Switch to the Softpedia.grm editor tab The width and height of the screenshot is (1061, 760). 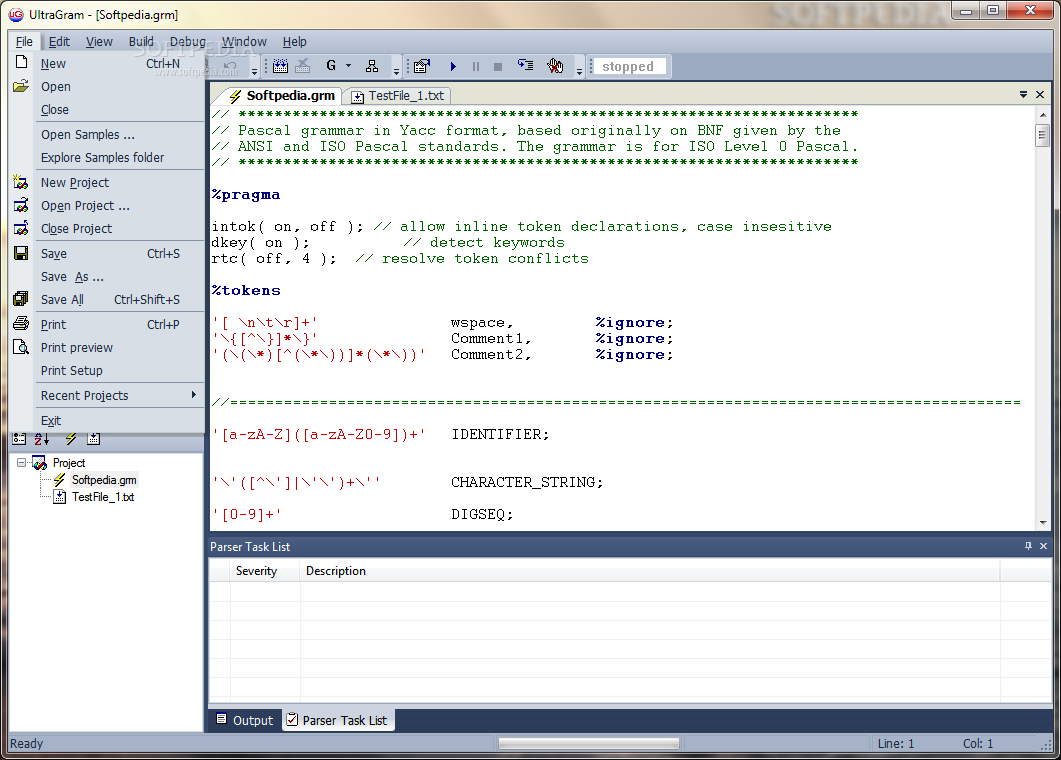coord(281,95)
